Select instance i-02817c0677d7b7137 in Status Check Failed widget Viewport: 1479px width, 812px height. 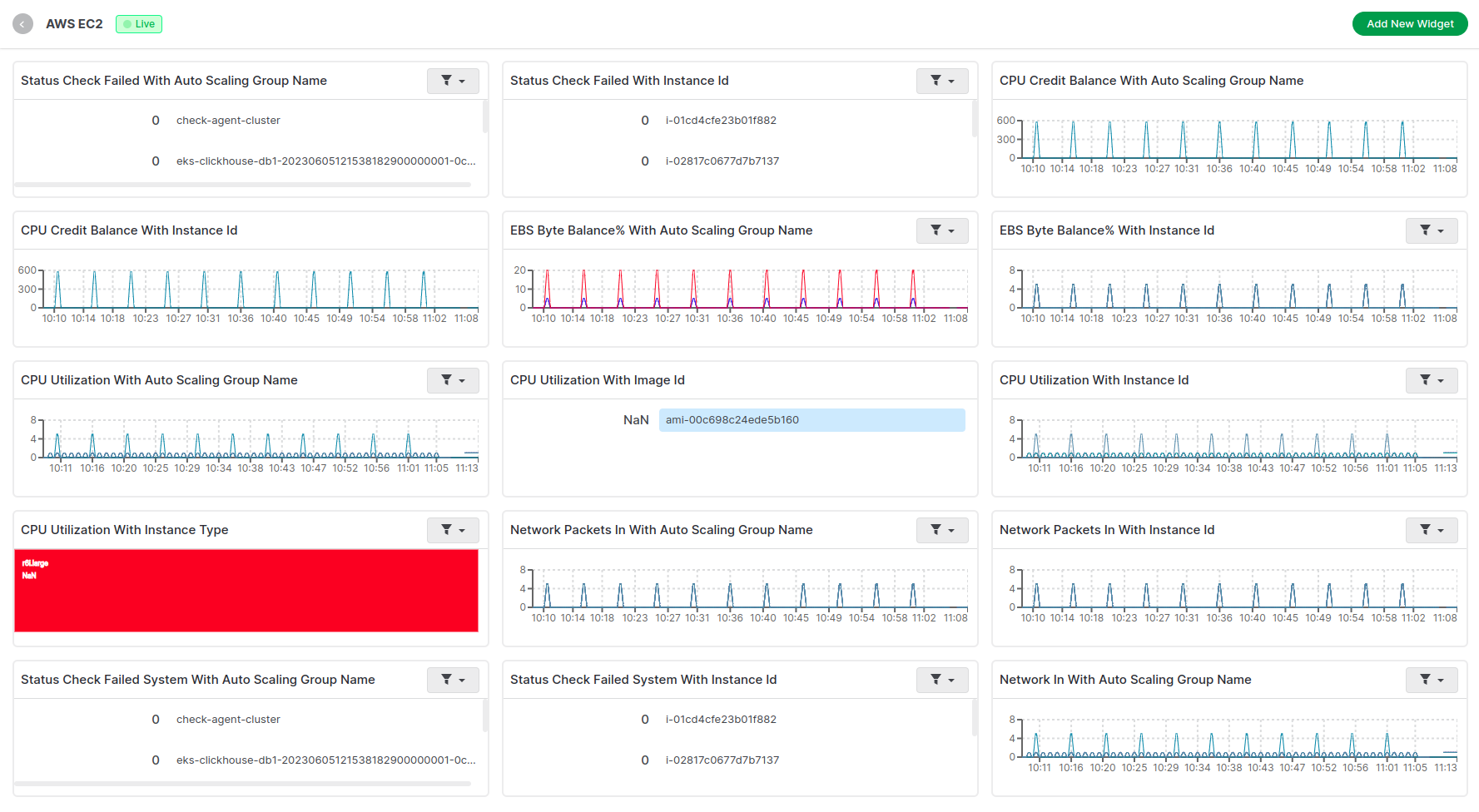pyautogui.click(x=722, y=161)
